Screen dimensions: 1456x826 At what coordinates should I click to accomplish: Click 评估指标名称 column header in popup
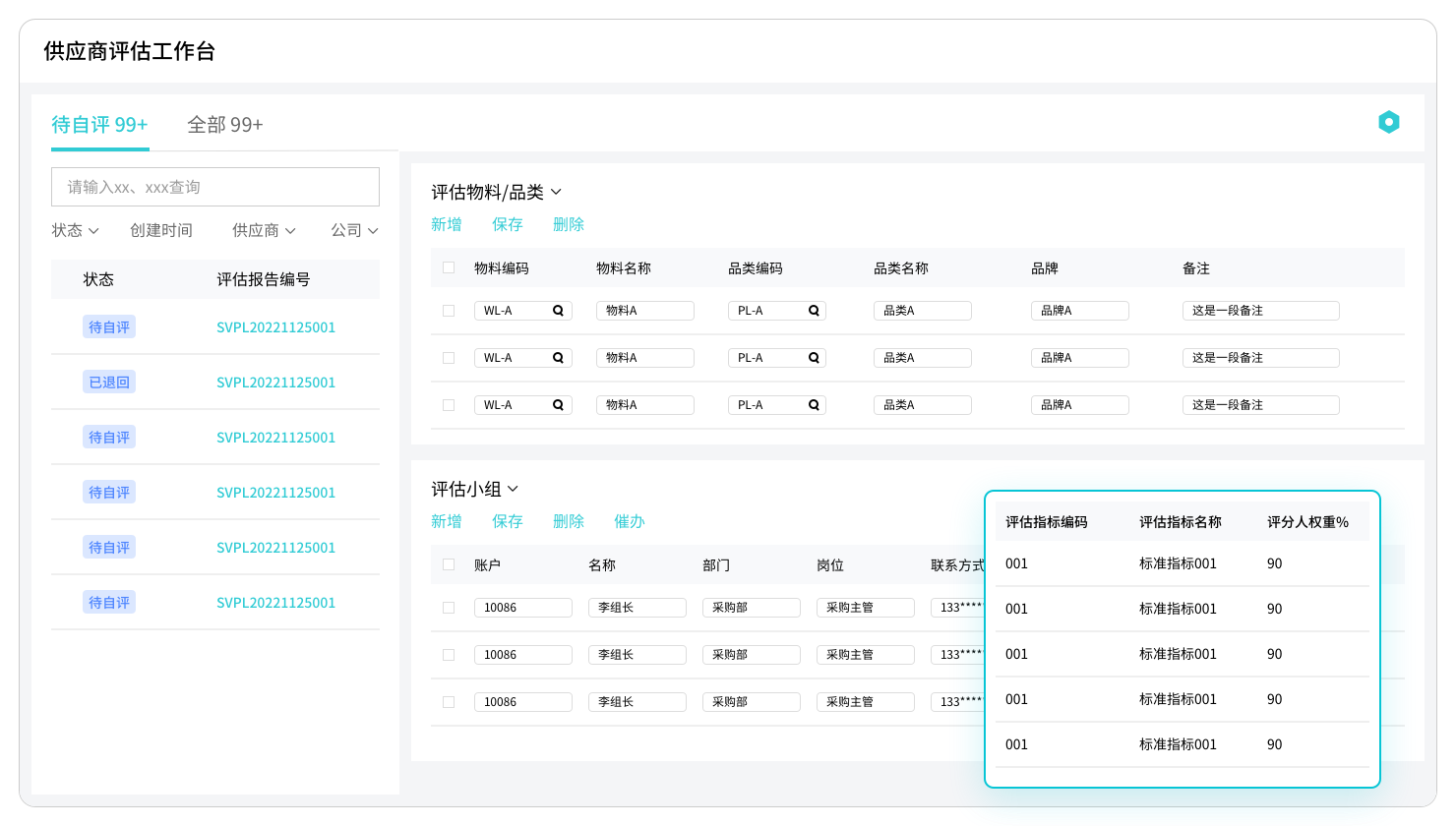click(1181, 522)
